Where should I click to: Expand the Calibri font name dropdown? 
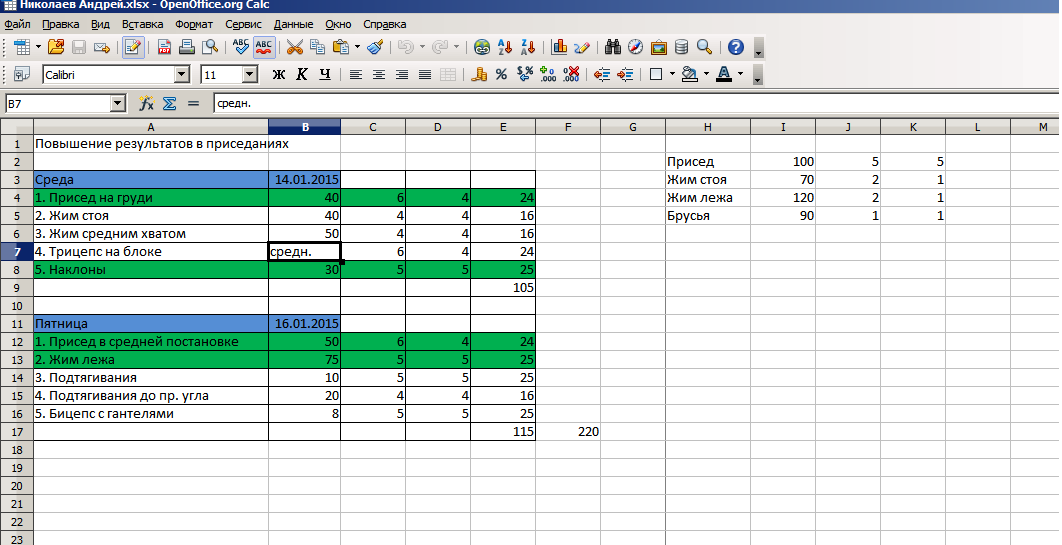tap(181, 74)
